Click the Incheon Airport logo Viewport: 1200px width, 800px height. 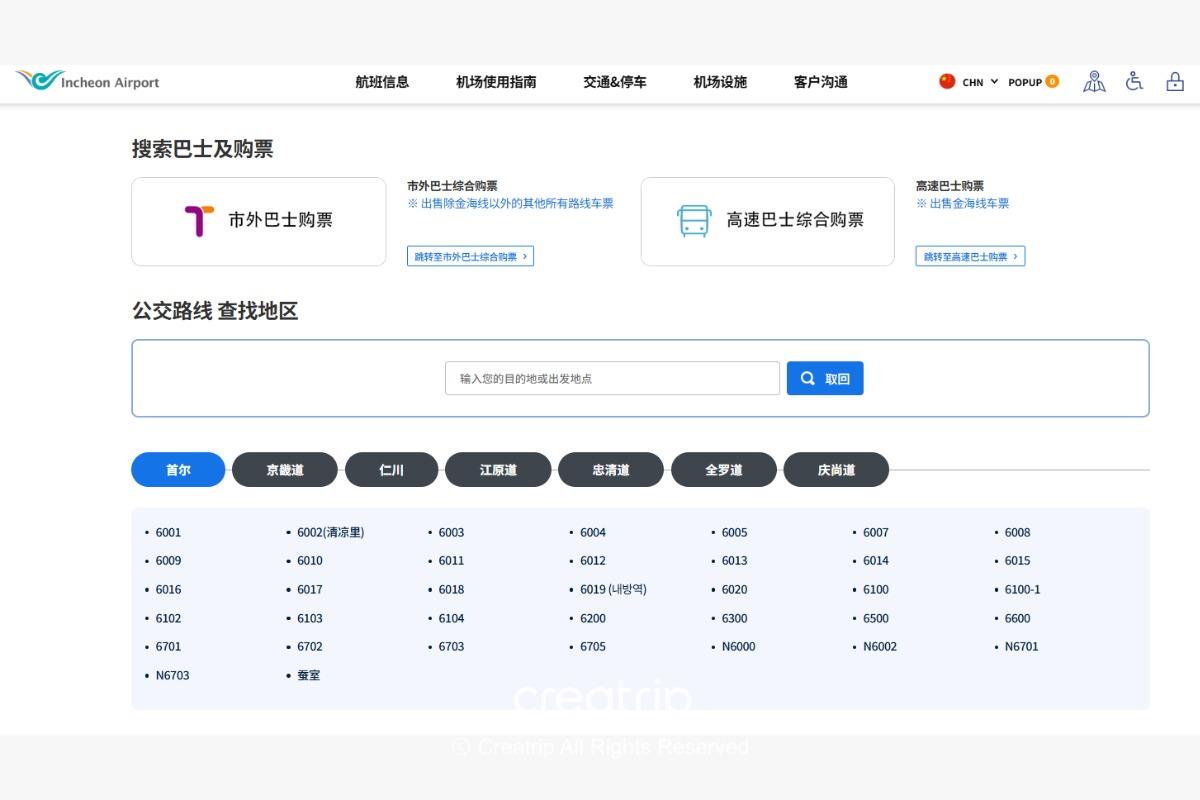pos(88,81)
